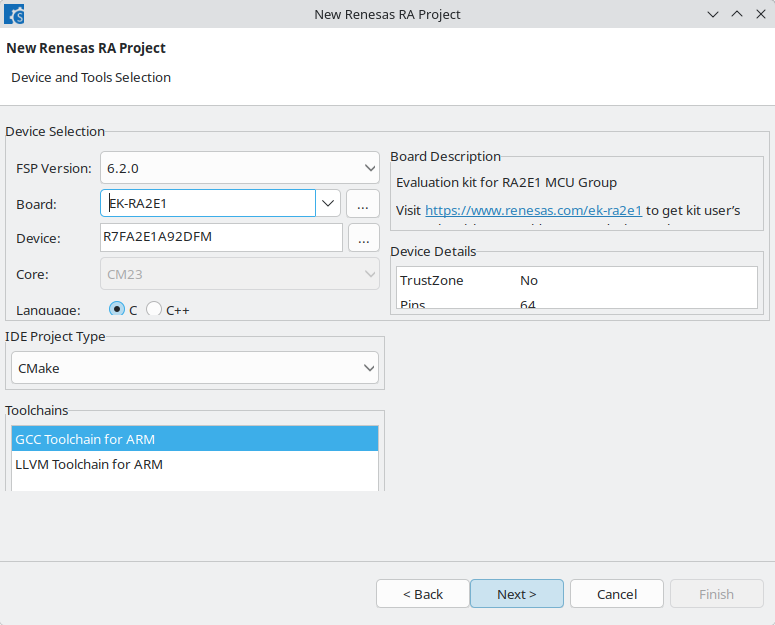The width and height of the screenshot is (775, 625).
Task: Click the Board EK-RA2E1 text field
Action: click(208, 203)
